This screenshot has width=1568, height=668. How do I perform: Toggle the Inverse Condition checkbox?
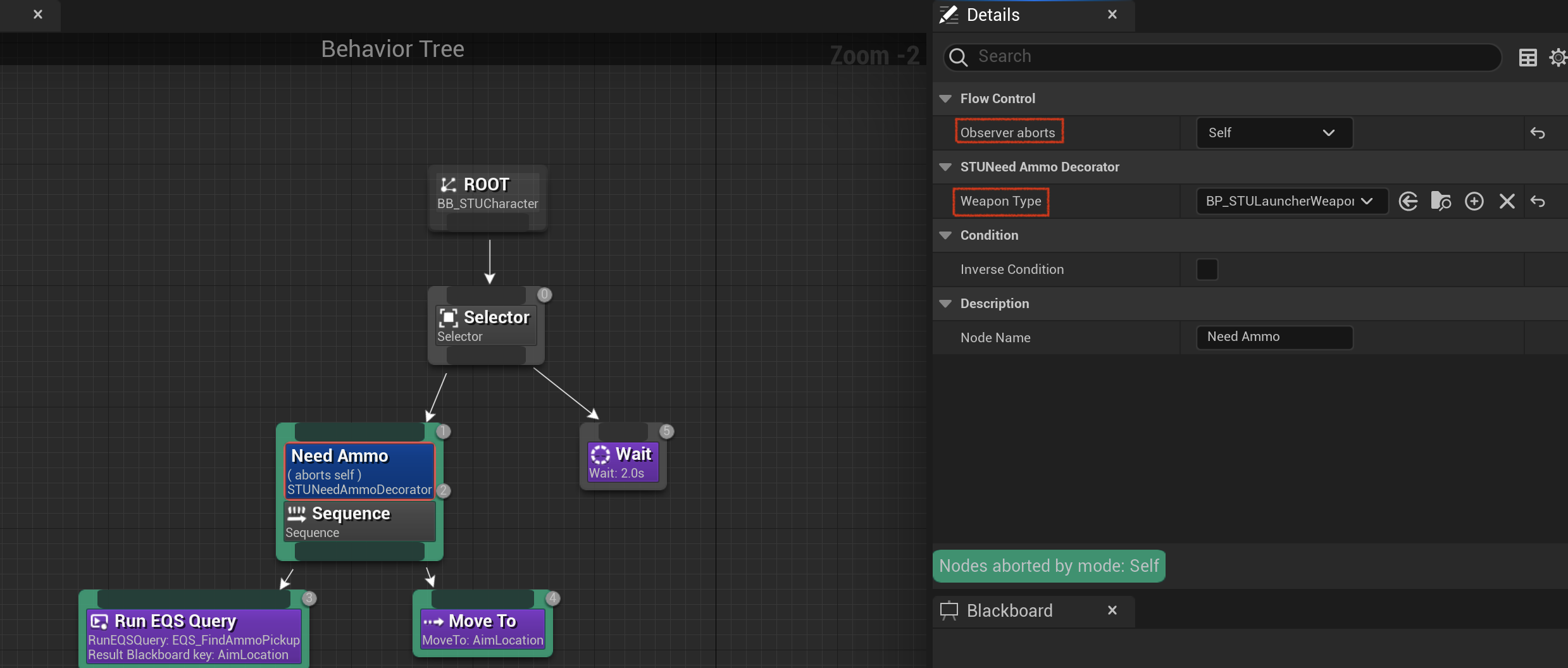click(x=1207, y=269)
